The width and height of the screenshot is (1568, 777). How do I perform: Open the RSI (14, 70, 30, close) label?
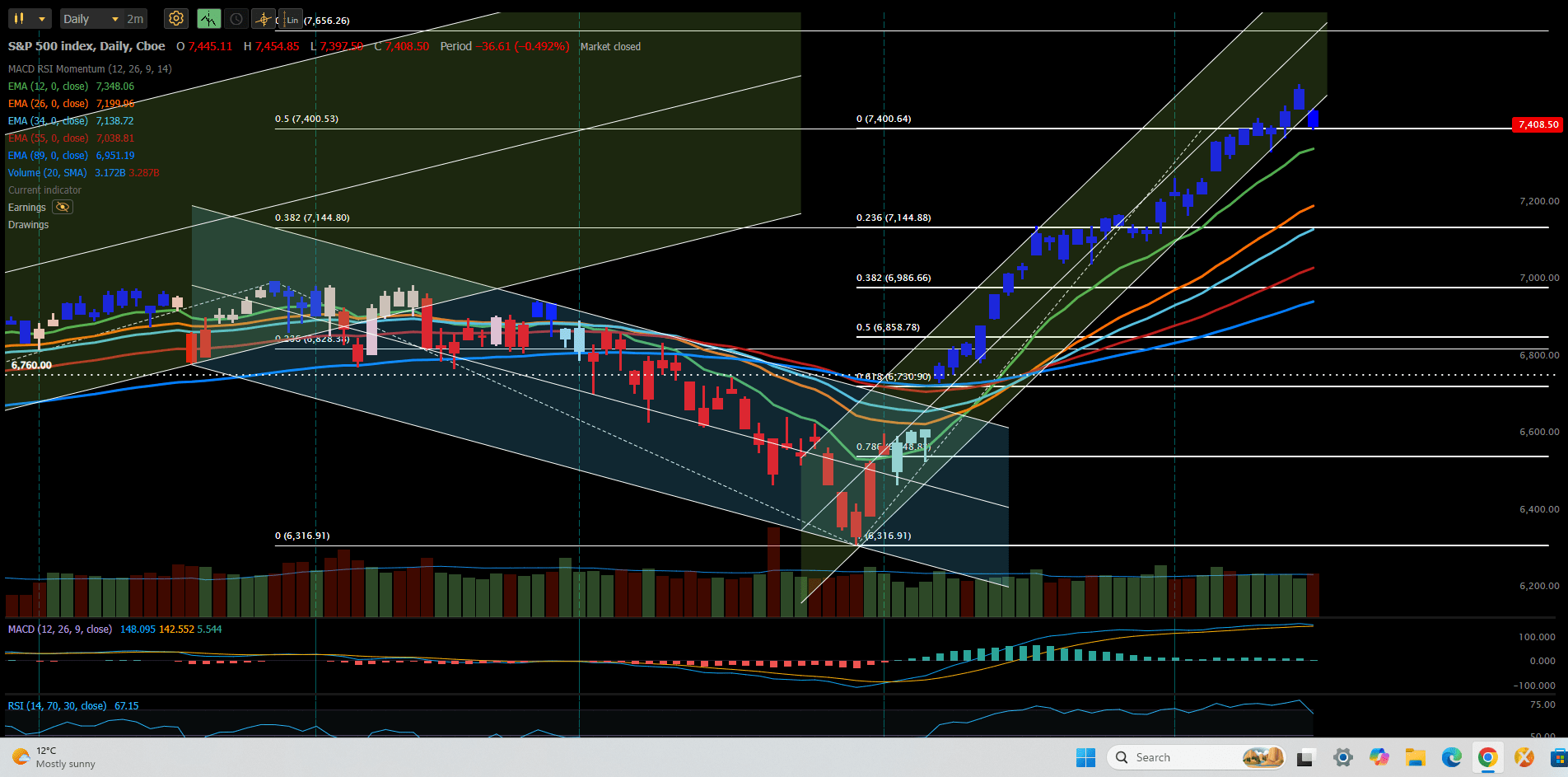57,705
